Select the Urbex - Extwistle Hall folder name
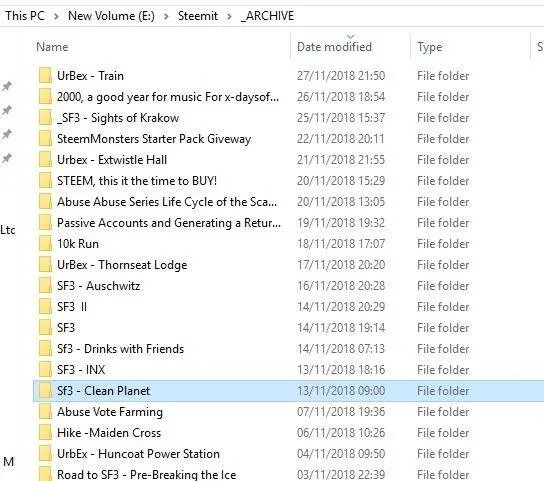This screenshot has width=544, height=481. tap(112, 160)
